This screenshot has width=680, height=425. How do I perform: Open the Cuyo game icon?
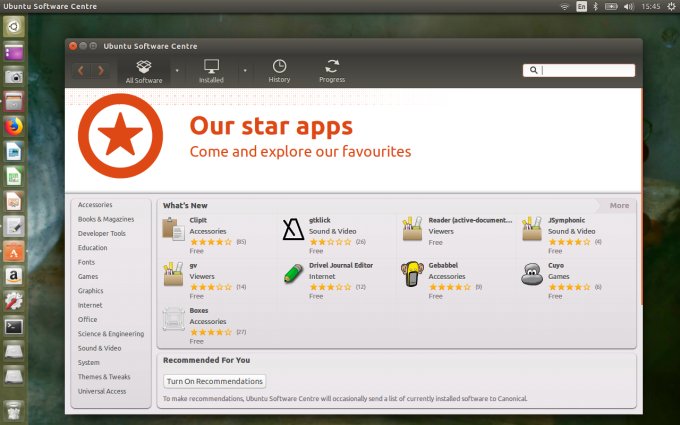coord(532,275)
